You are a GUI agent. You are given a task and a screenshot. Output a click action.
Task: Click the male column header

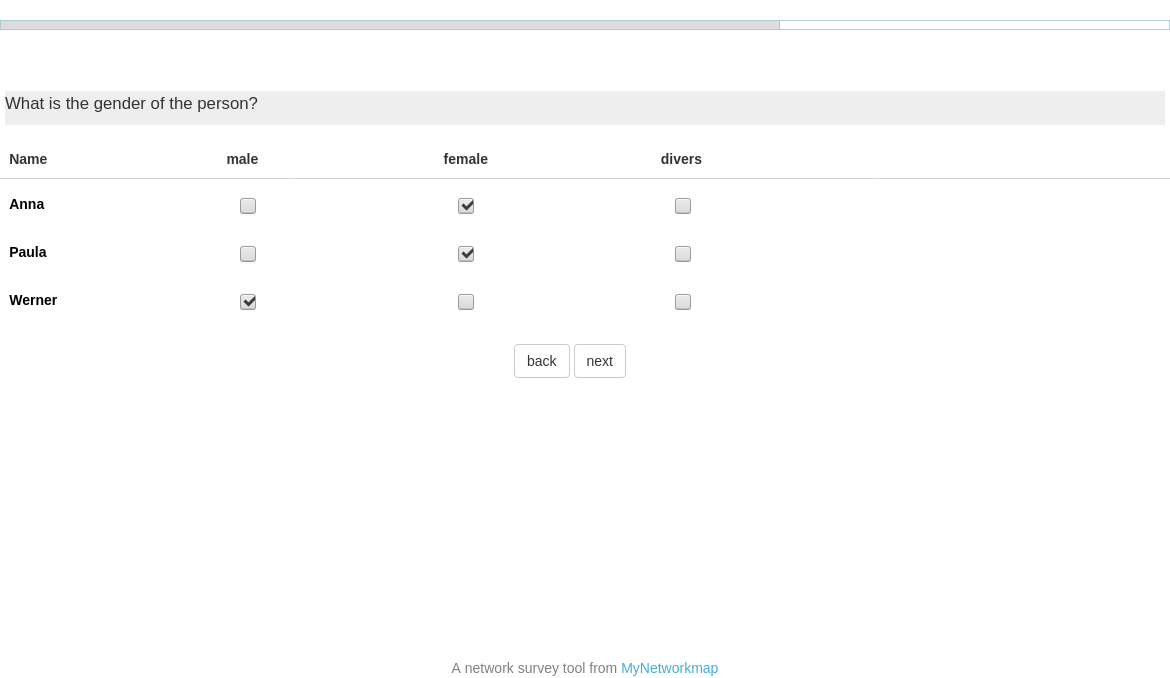coord(243,159)
